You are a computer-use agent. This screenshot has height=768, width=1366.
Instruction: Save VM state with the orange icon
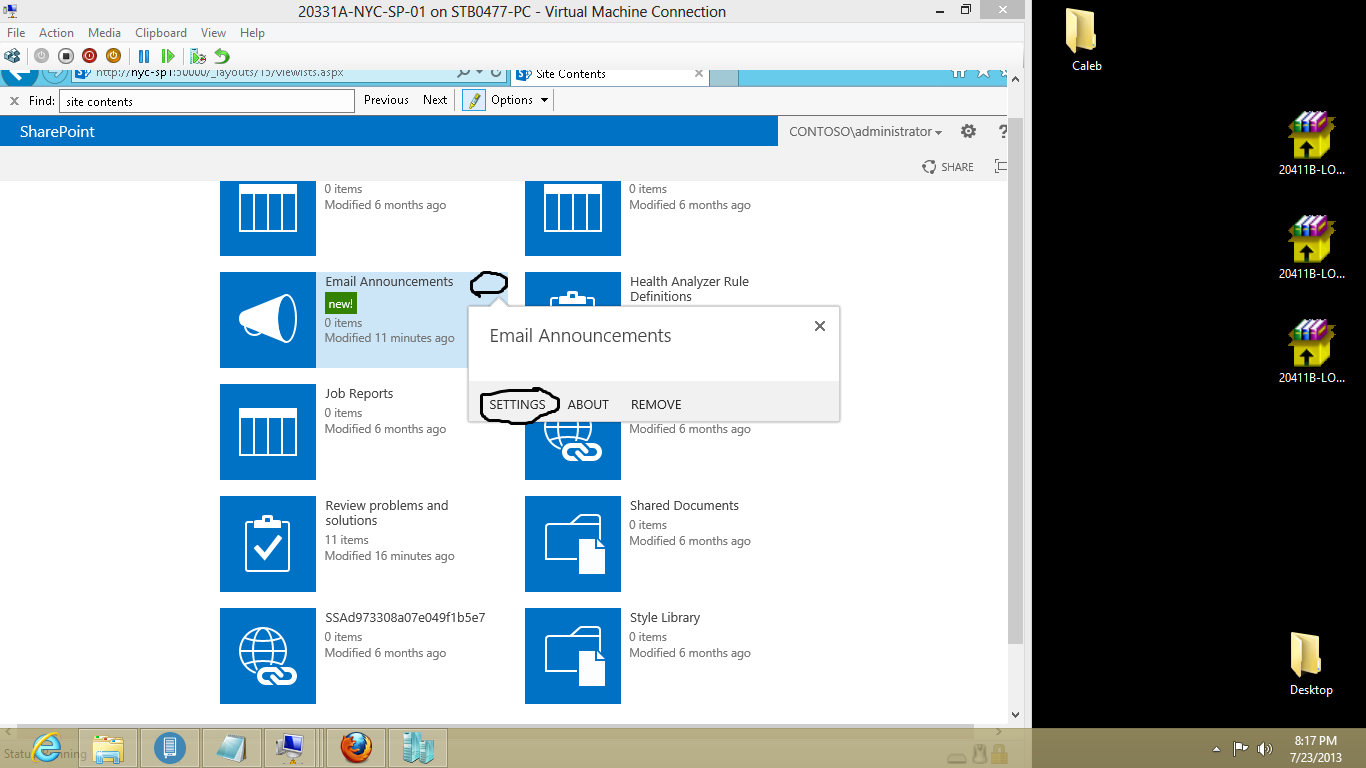pyautogui.click(x=113, y=56)
